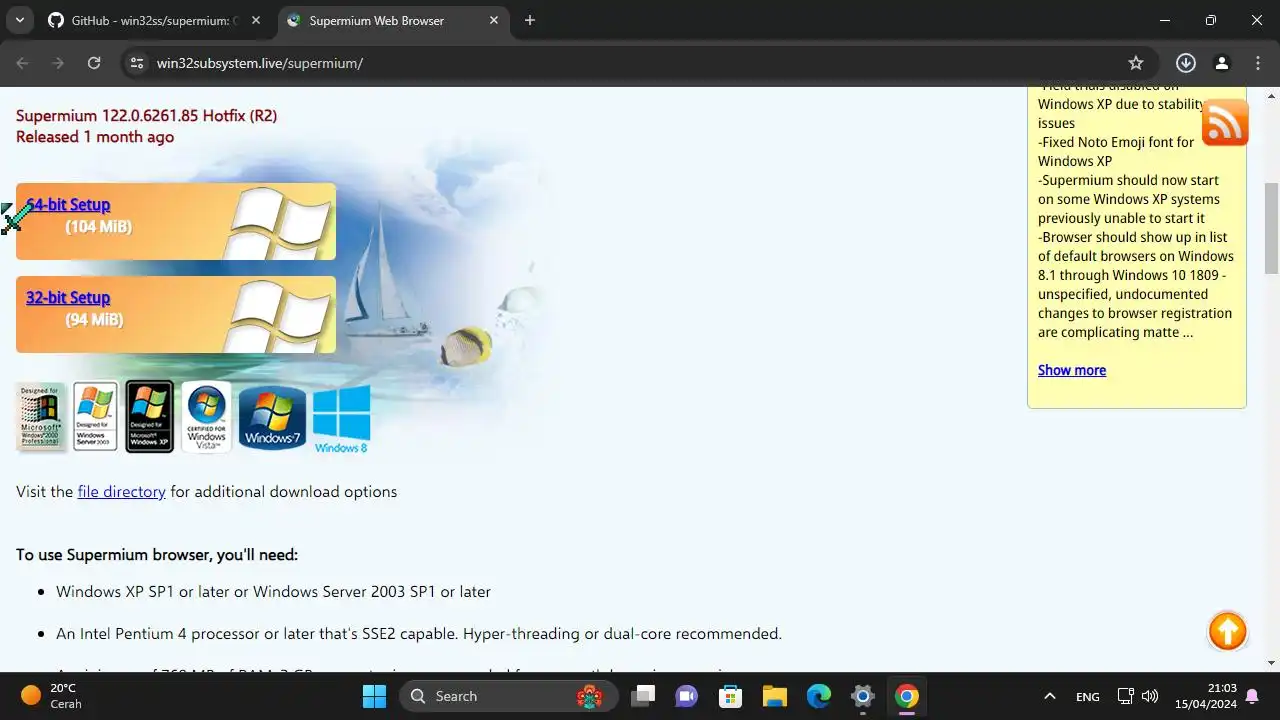The height and width of the screenshot is (720, 1280).
Task: Click the page vertical scrollbar thumb
Action: coord(1272,228)
